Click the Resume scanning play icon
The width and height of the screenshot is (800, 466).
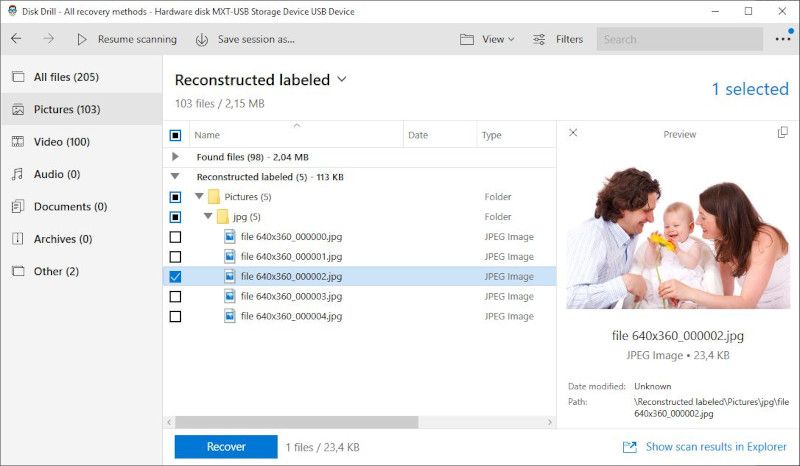tap(82, 39)
